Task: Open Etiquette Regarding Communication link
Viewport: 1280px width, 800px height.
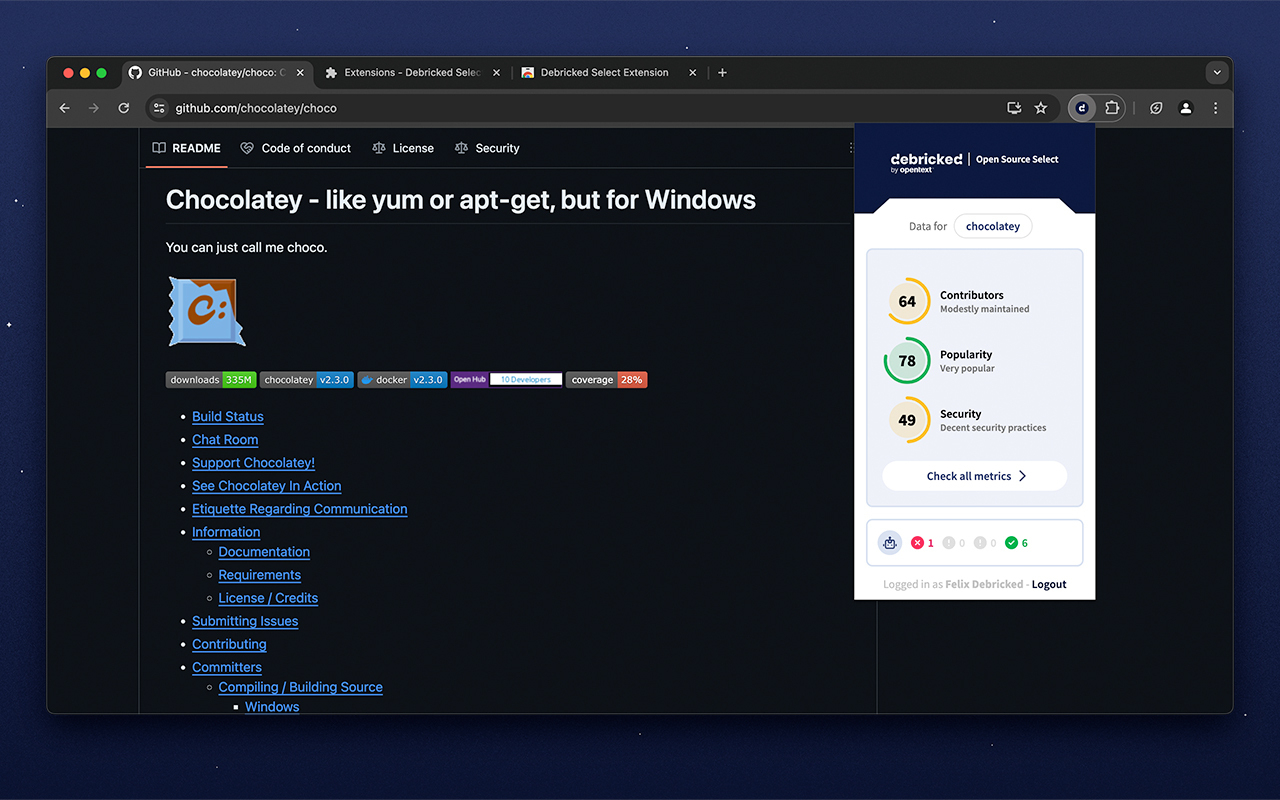Action: [x=300, y=509]
